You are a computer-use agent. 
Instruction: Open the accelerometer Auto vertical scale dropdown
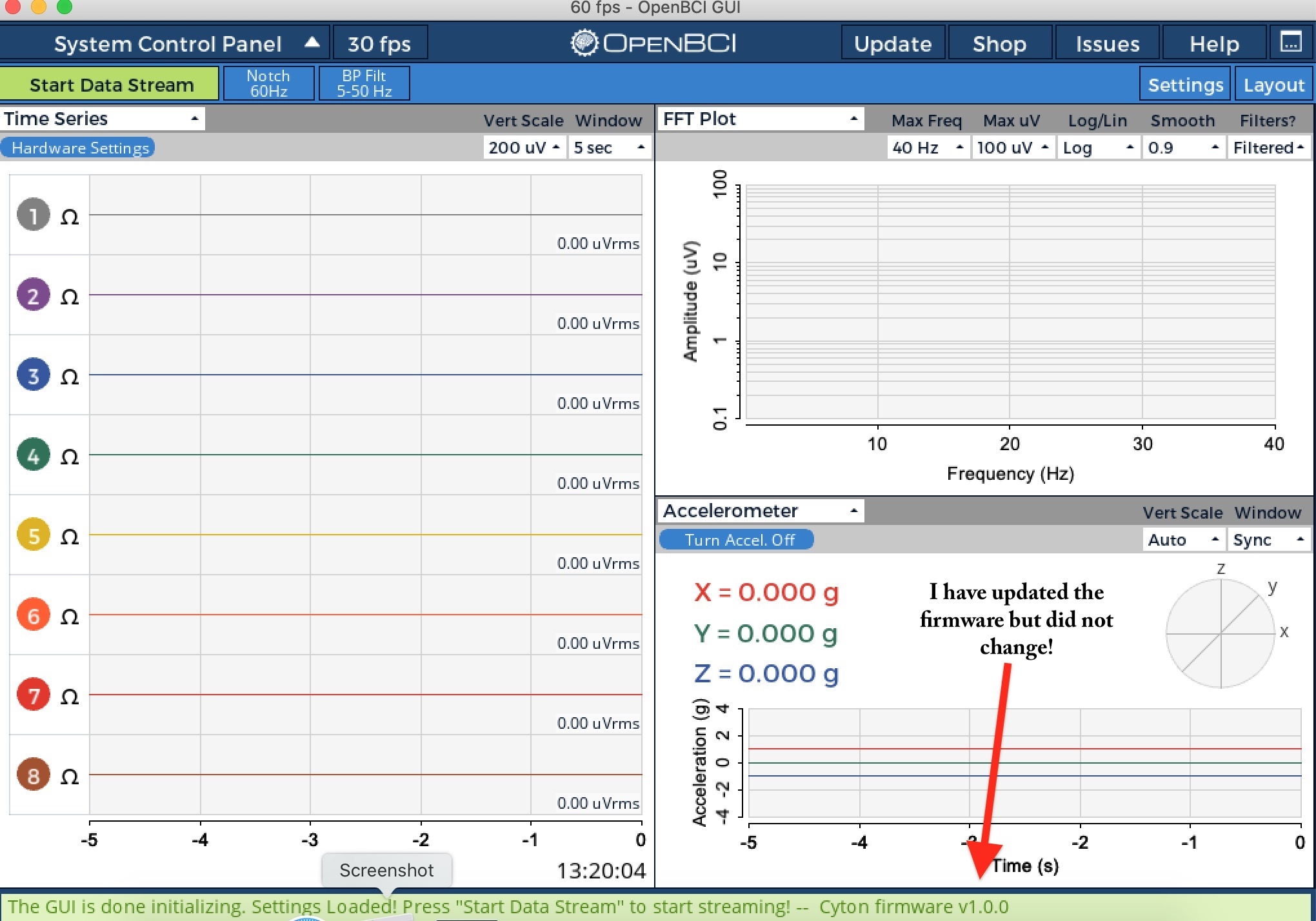[x=1183, y=540]
